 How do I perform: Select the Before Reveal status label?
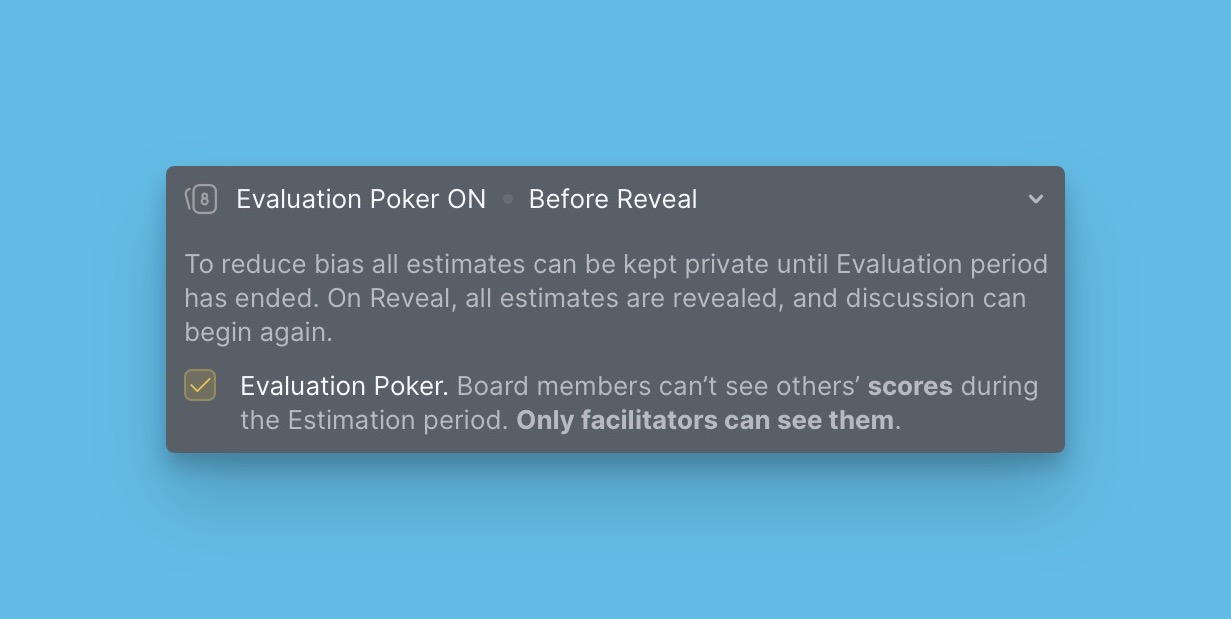coord(613,199)
